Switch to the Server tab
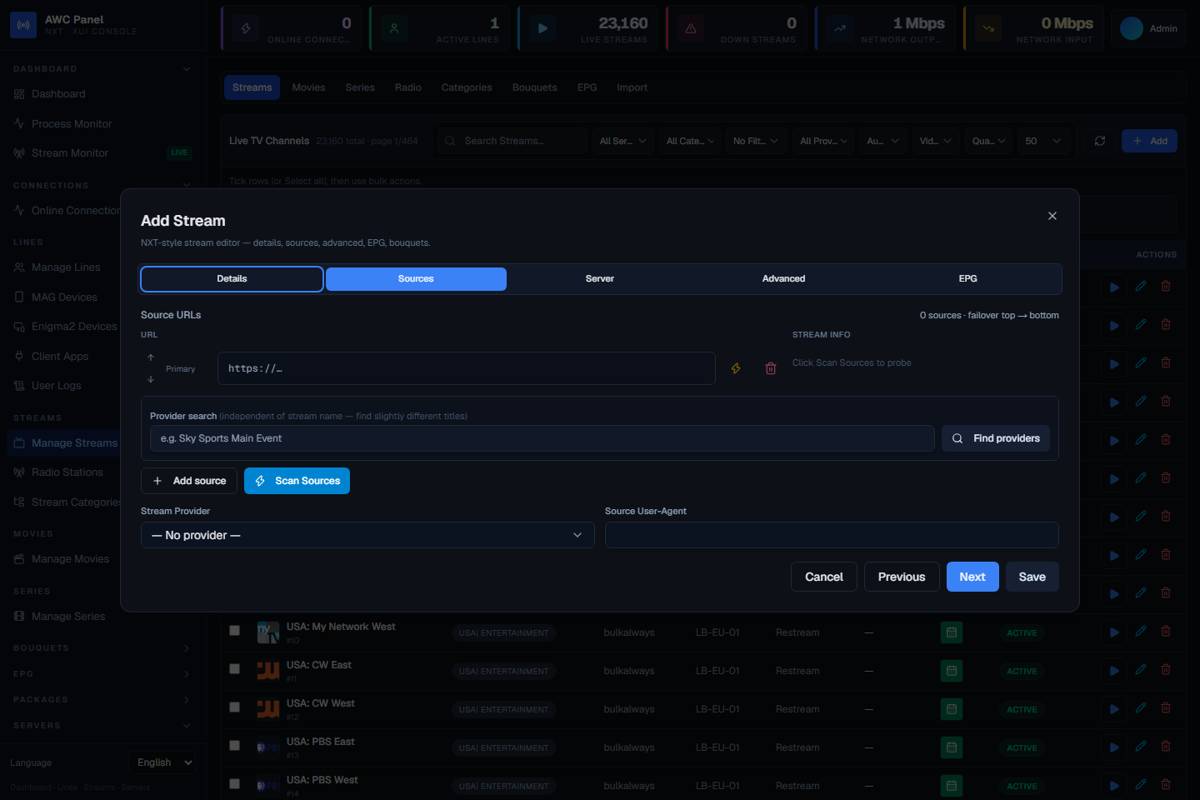Screen dimensions: 1200x800 (600, 279)
